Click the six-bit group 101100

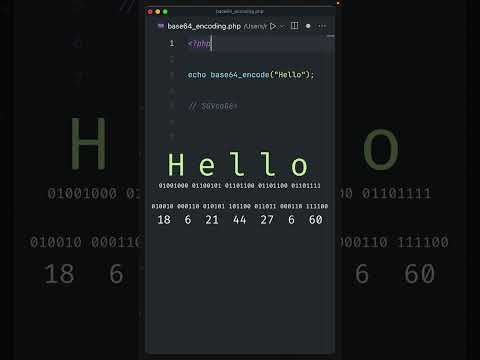[240, 206]
